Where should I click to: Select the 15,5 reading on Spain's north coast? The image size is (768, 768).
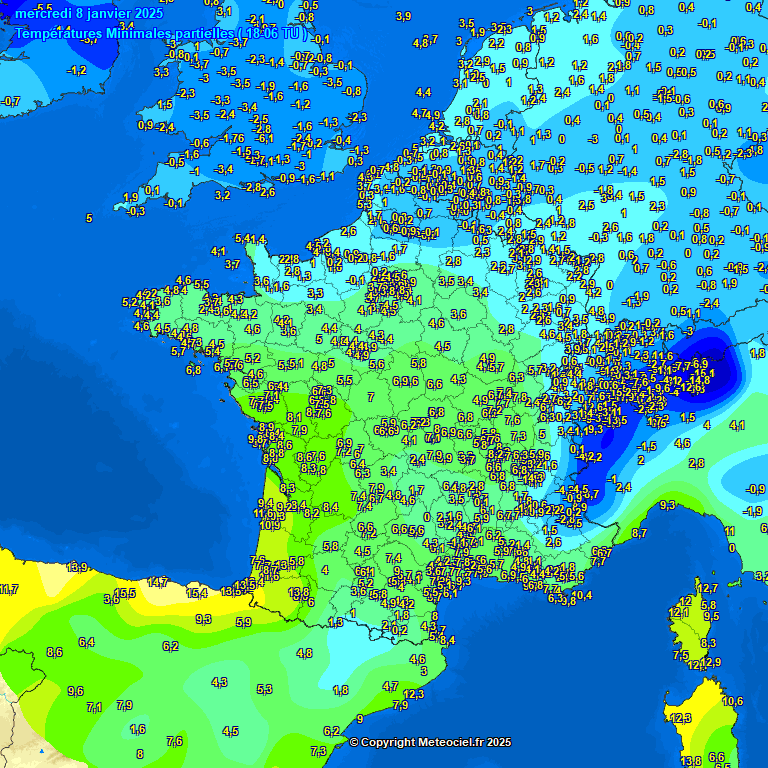tap(126, 593)
